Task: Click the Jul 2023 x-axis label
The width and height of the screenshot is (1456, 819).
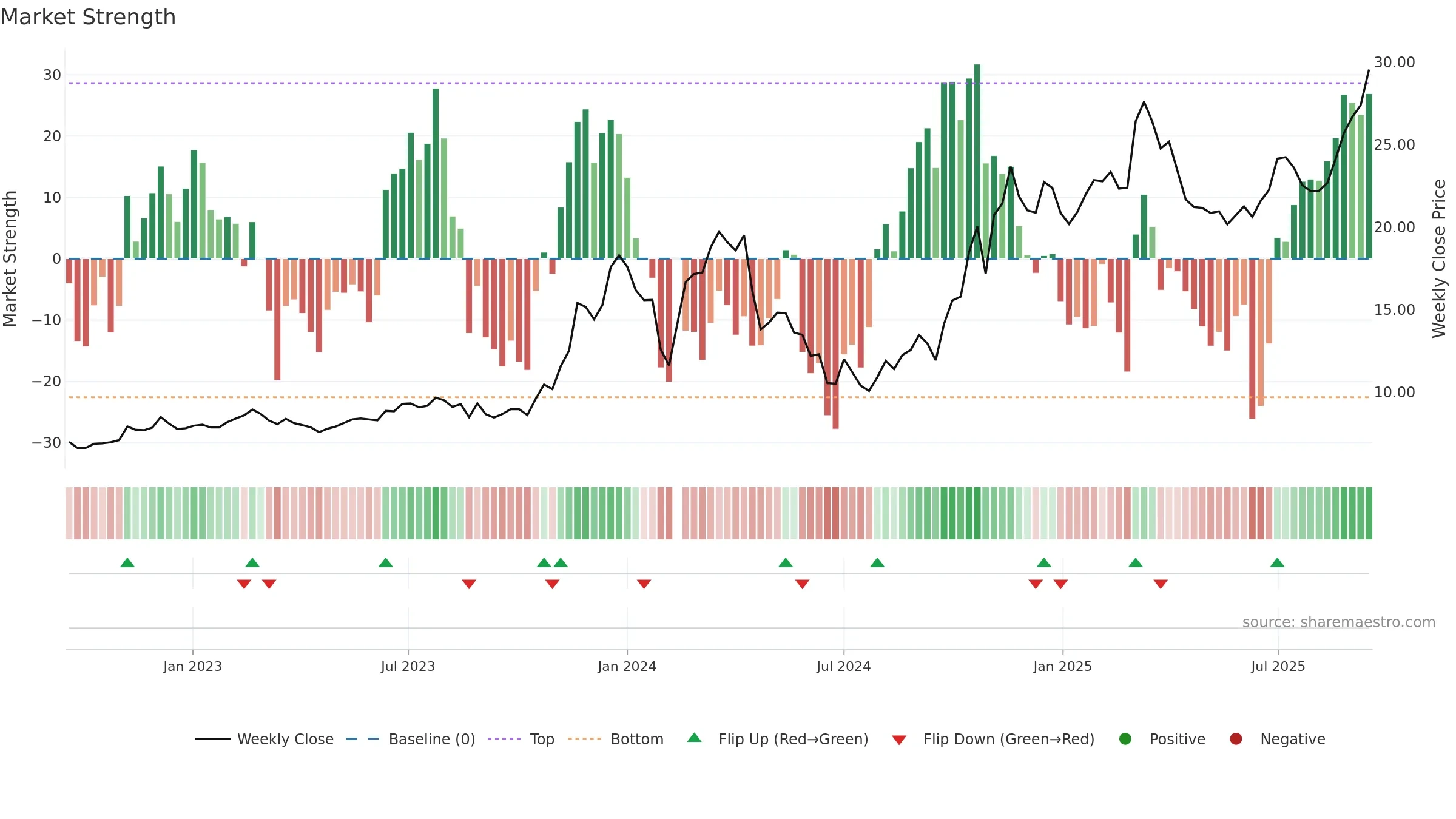Action: click(x=408, y=666)
